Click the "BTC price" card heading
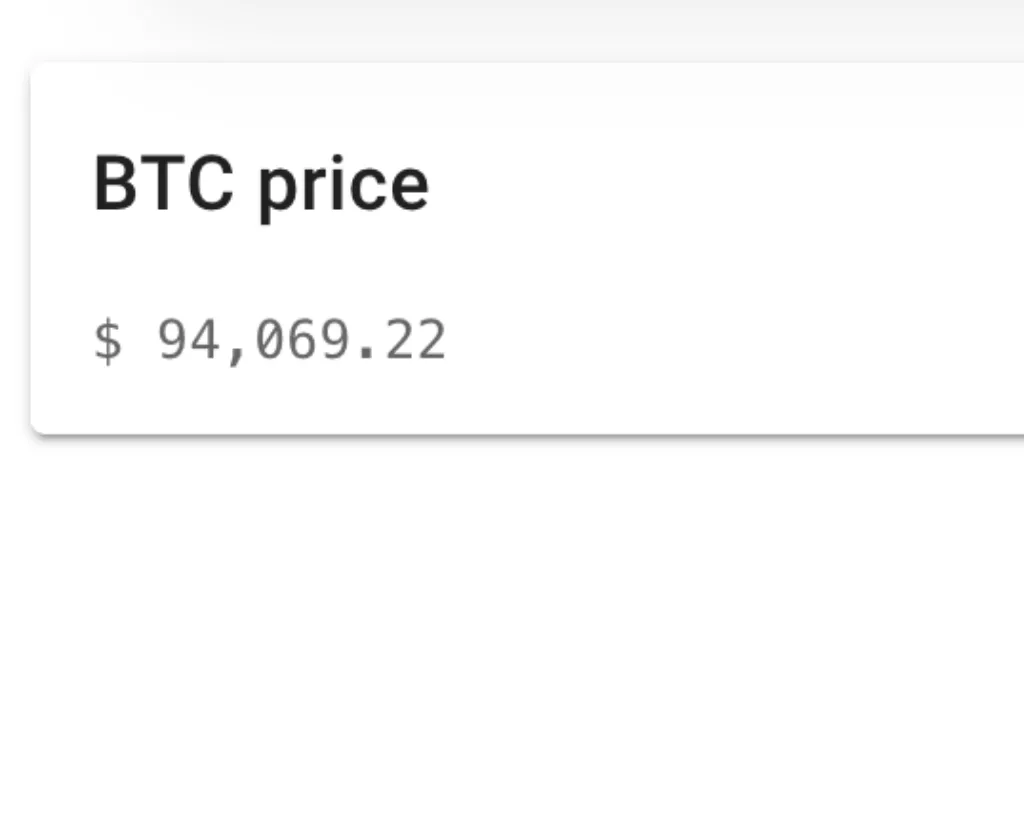The height and width of the screenshot is (819, 1024). [x=261, y=185]
